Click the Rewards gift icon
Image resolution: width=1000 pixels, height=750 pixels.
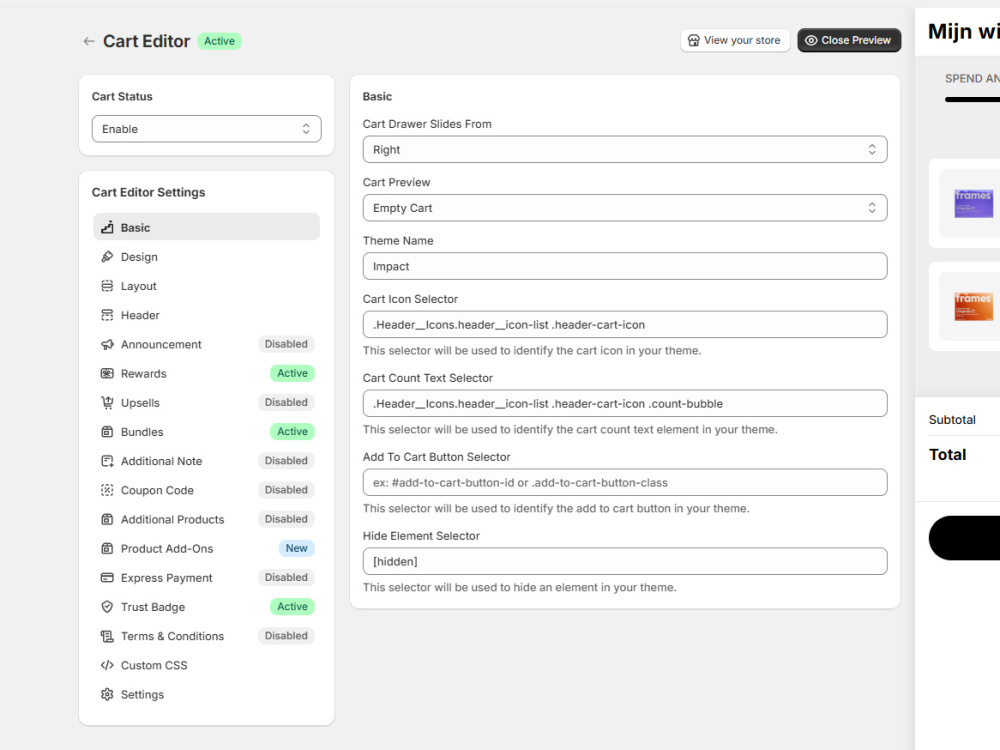[x=107, y=374]
